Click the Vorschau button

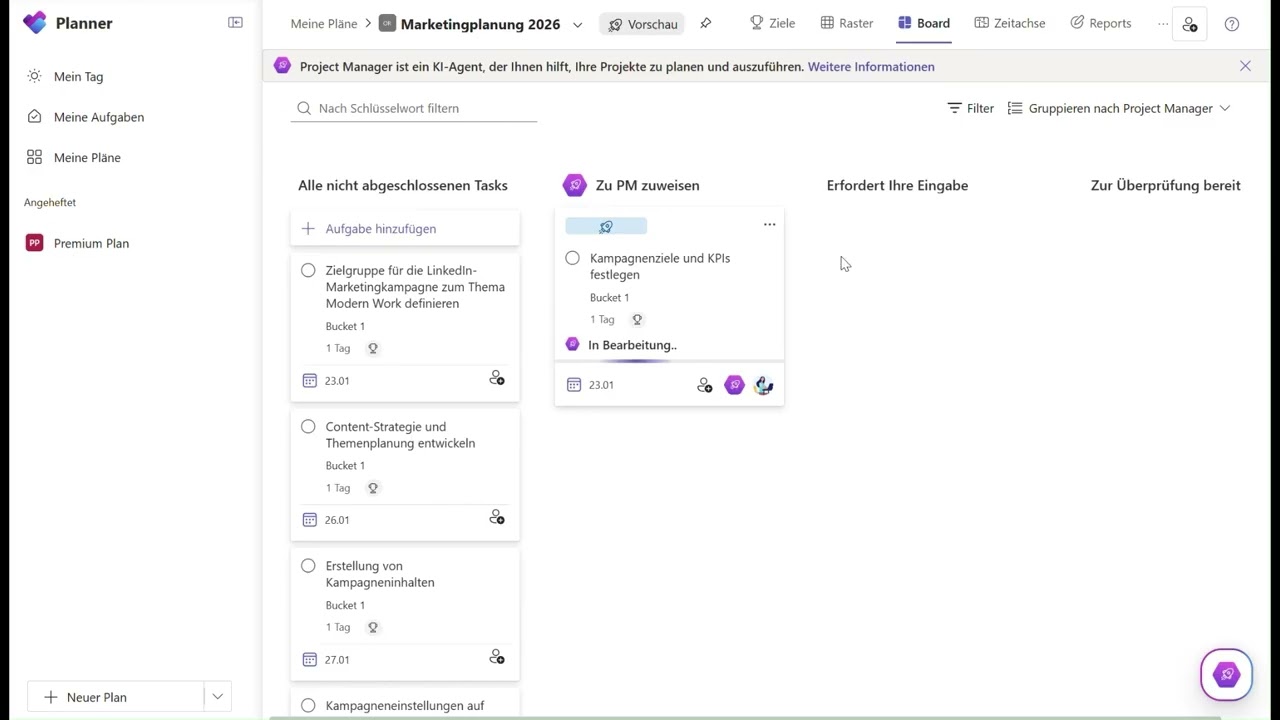pyautogui.click(x=642, y=24)
